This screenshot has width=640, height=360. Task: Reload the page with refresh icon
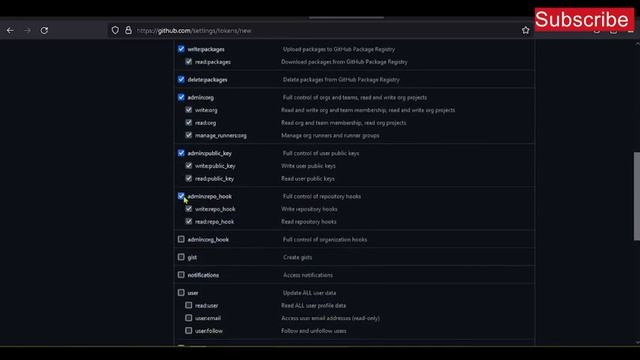[x=44, y=30]
